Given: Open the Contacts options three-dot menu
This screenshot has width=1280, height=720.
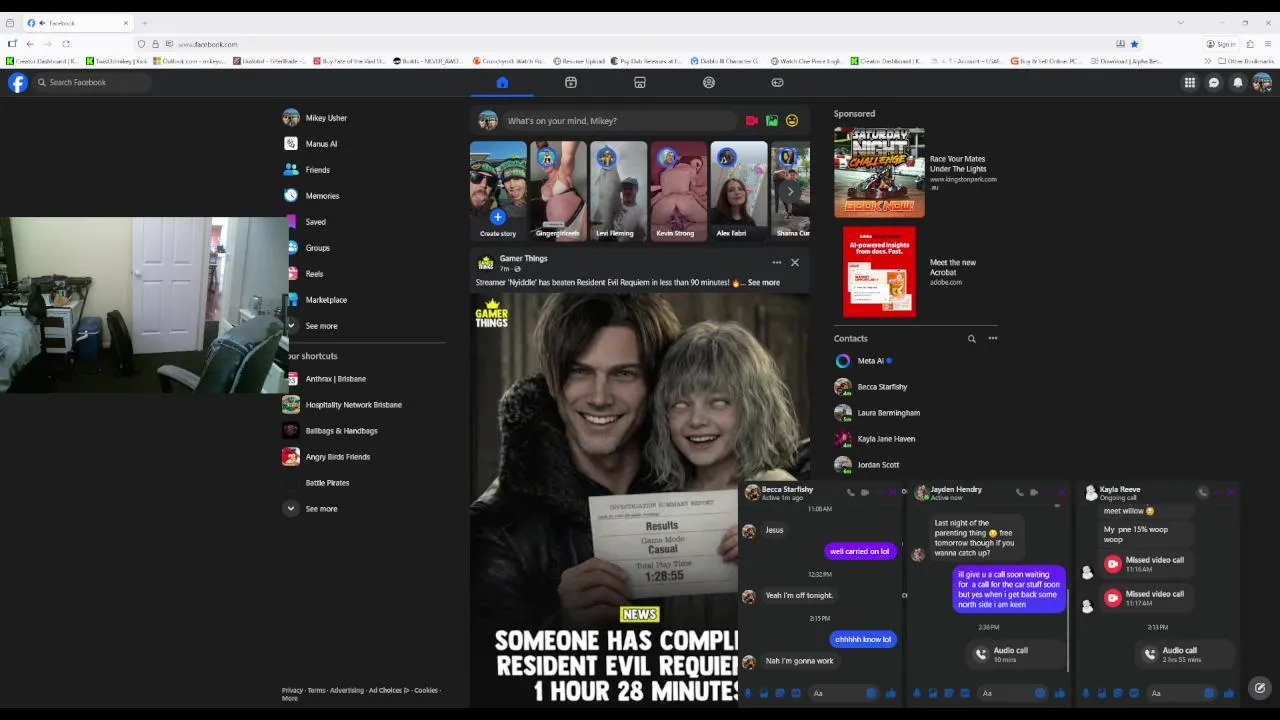Looking at the screenshot, I should 993,339.
